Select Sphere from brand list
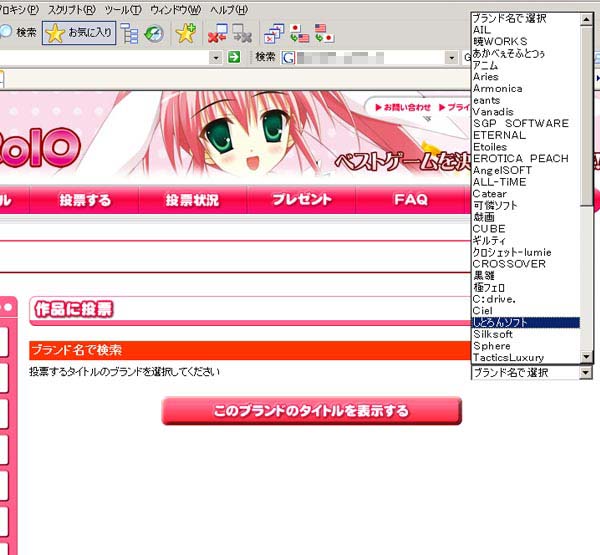600x555 pixels. [x=526, y=346]
